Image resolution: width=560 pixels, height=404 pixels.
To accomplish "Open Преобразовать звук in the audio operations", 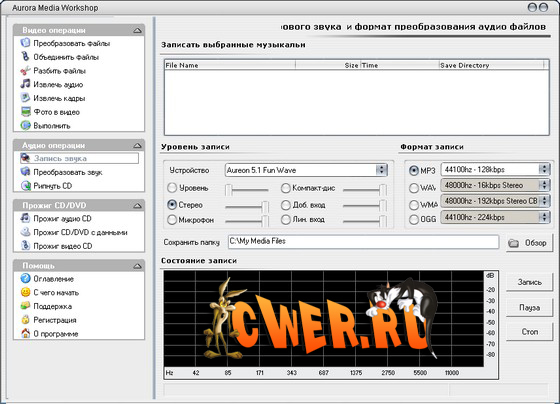I will click(x=68, y=172).
